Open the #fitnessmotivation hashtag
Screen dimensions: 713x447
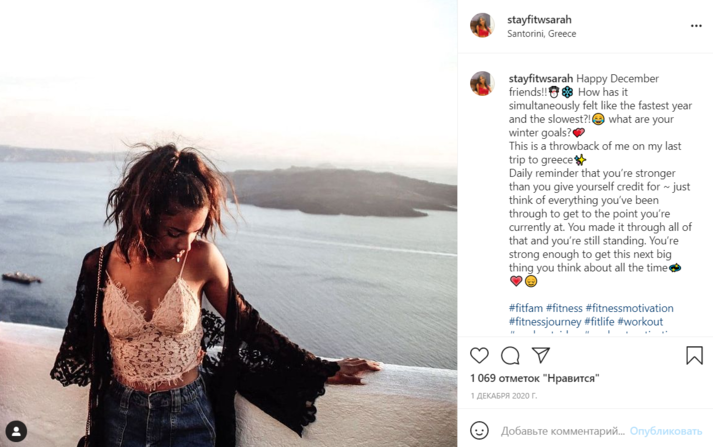coord(629,308)
